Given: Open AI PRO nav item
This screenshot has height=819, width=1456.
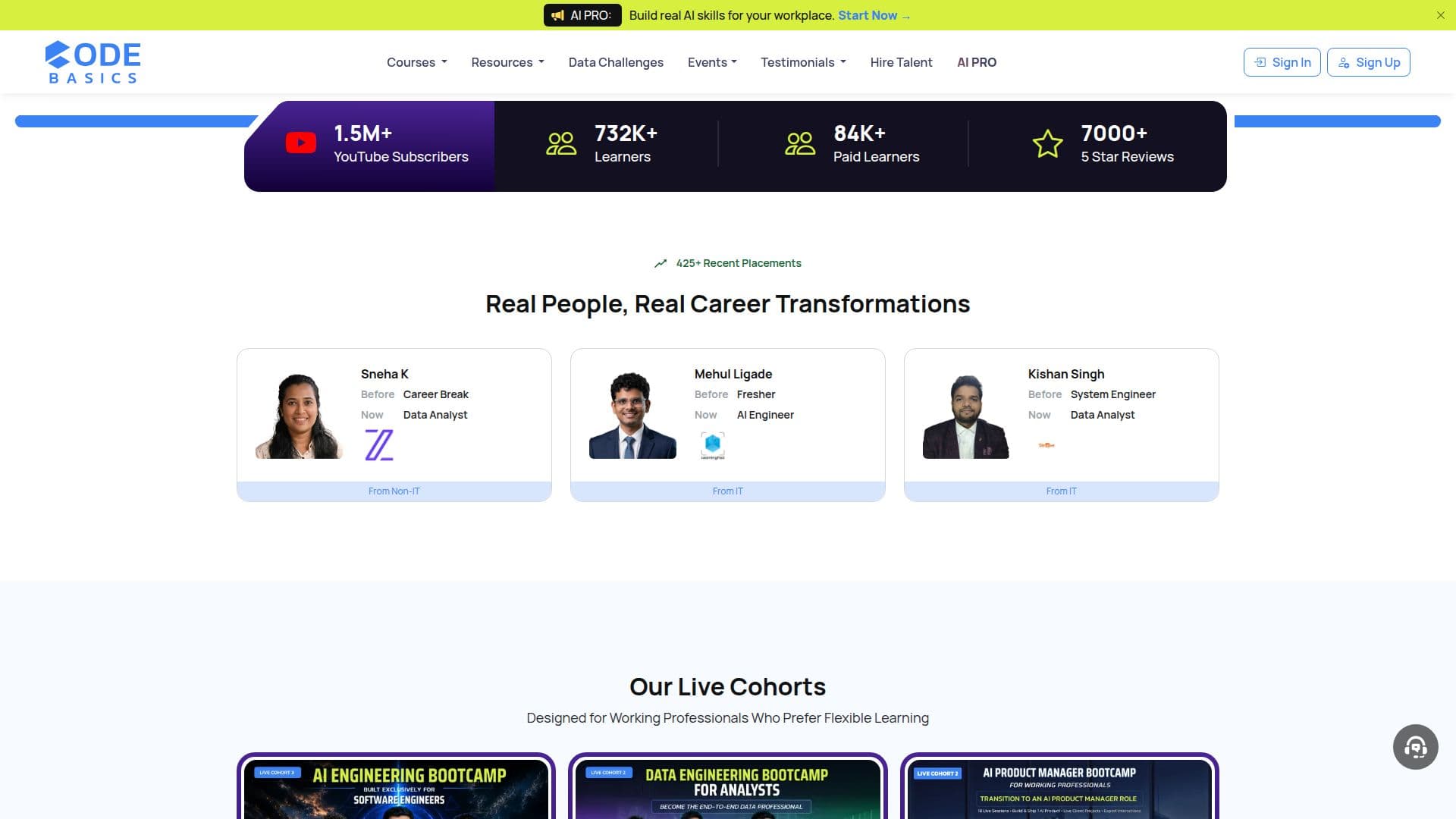Looking at the screenshot, I should click(x=976, y=62).
